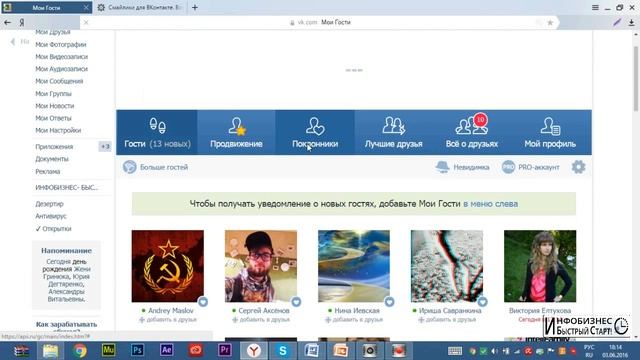Click the Невидимка hat icon
640x360 pixels.
(x=442, y=167)
